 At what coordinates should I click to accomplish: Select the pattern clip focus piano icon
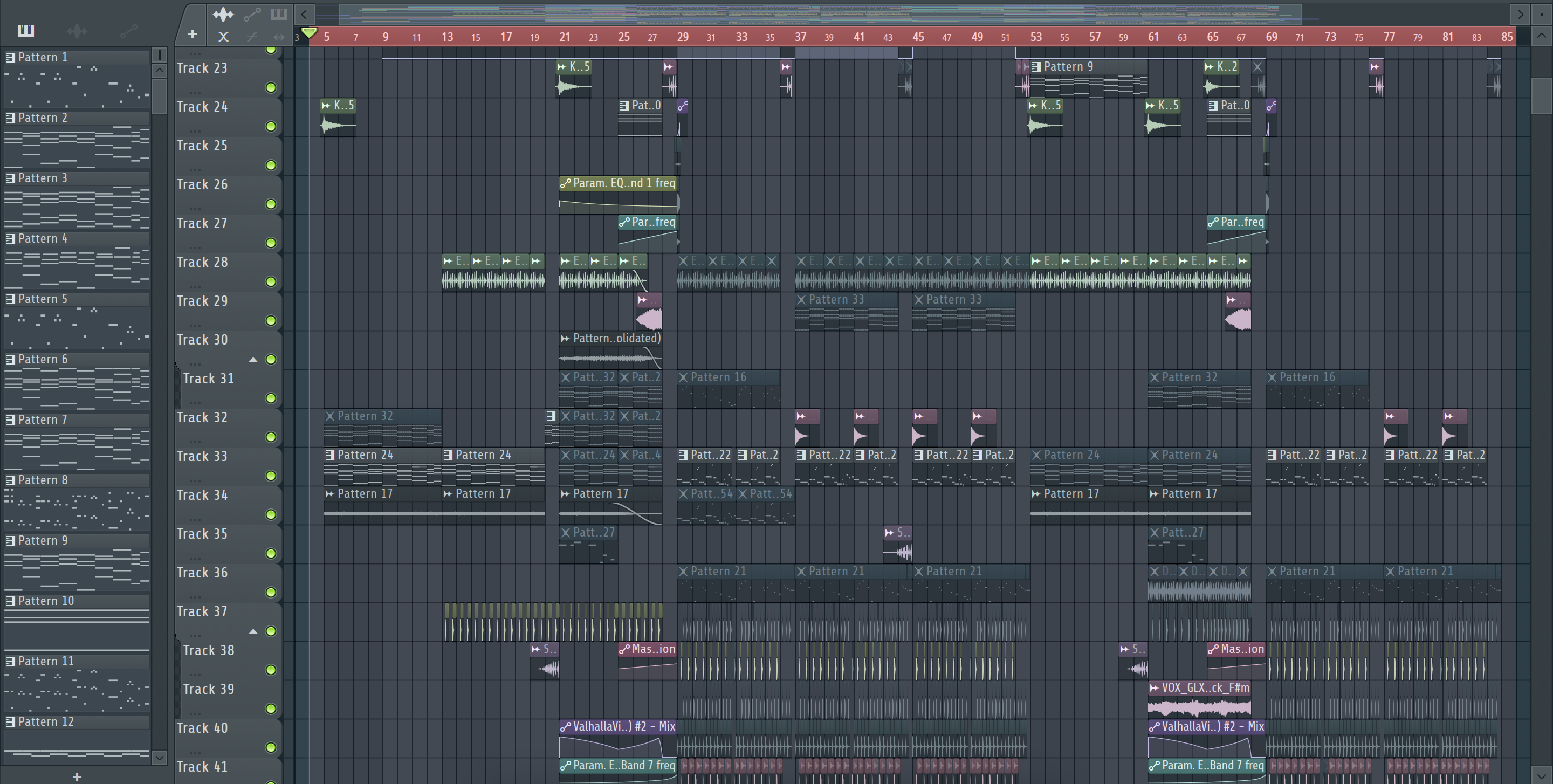[279, 14]
